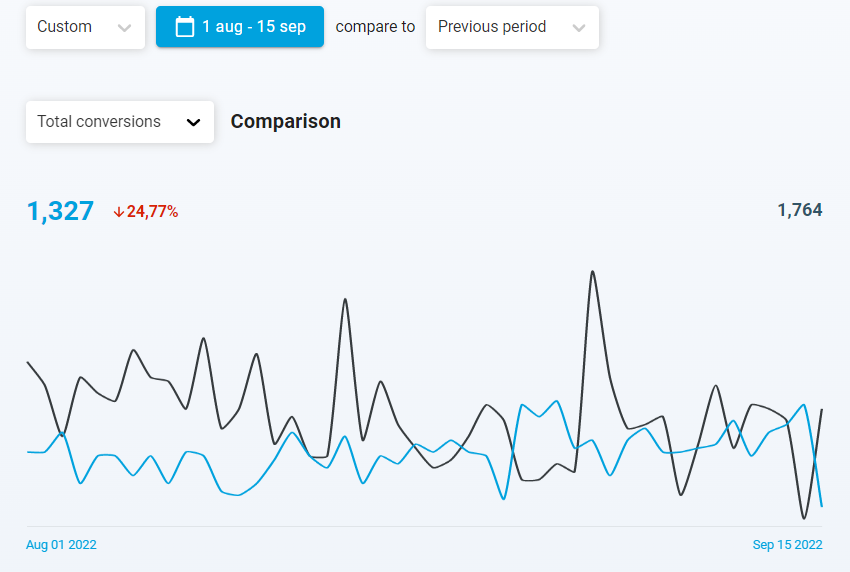Image resolution: width=850 pixels, height=572 pixels.
Task: Select the Comparison heading
Action: pos(286,122)
